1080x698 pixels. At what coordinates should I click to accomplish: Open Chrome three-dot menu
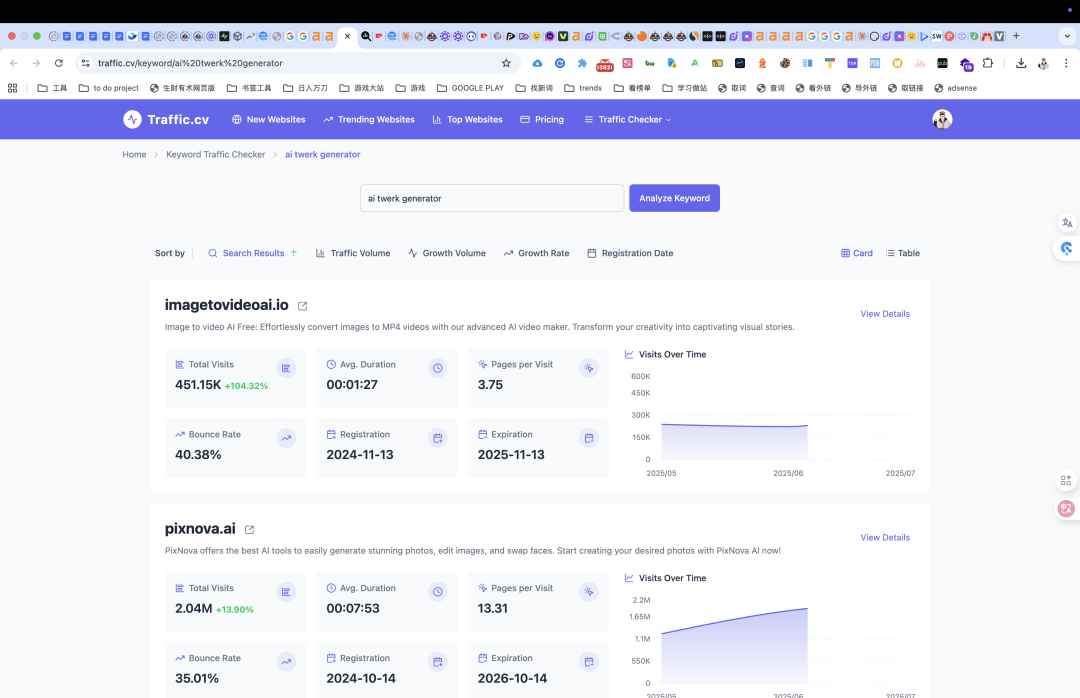[1066, 63]
